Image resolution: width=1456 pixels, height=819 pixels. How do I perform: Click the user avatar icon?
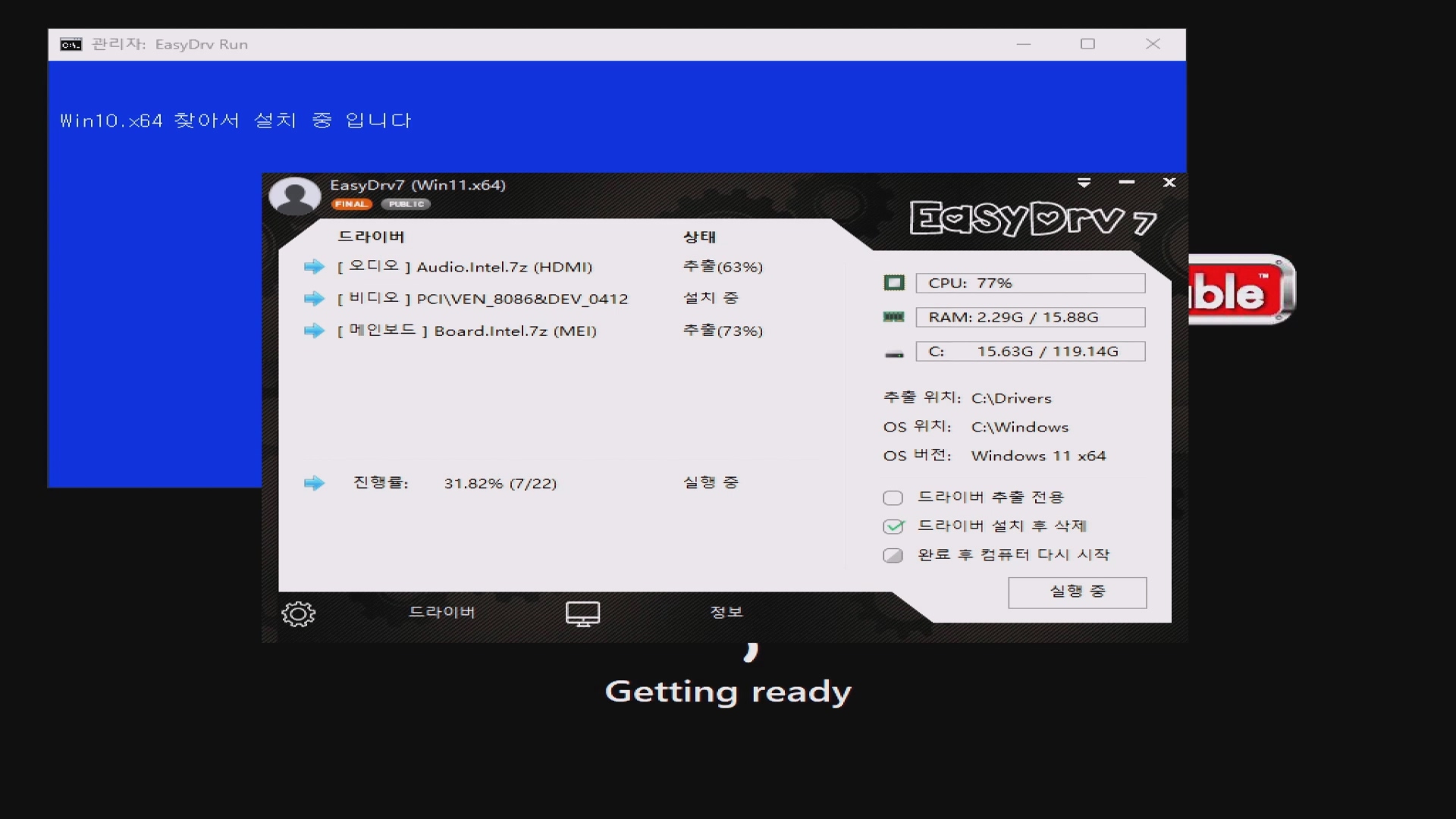[x=295, y=196]
